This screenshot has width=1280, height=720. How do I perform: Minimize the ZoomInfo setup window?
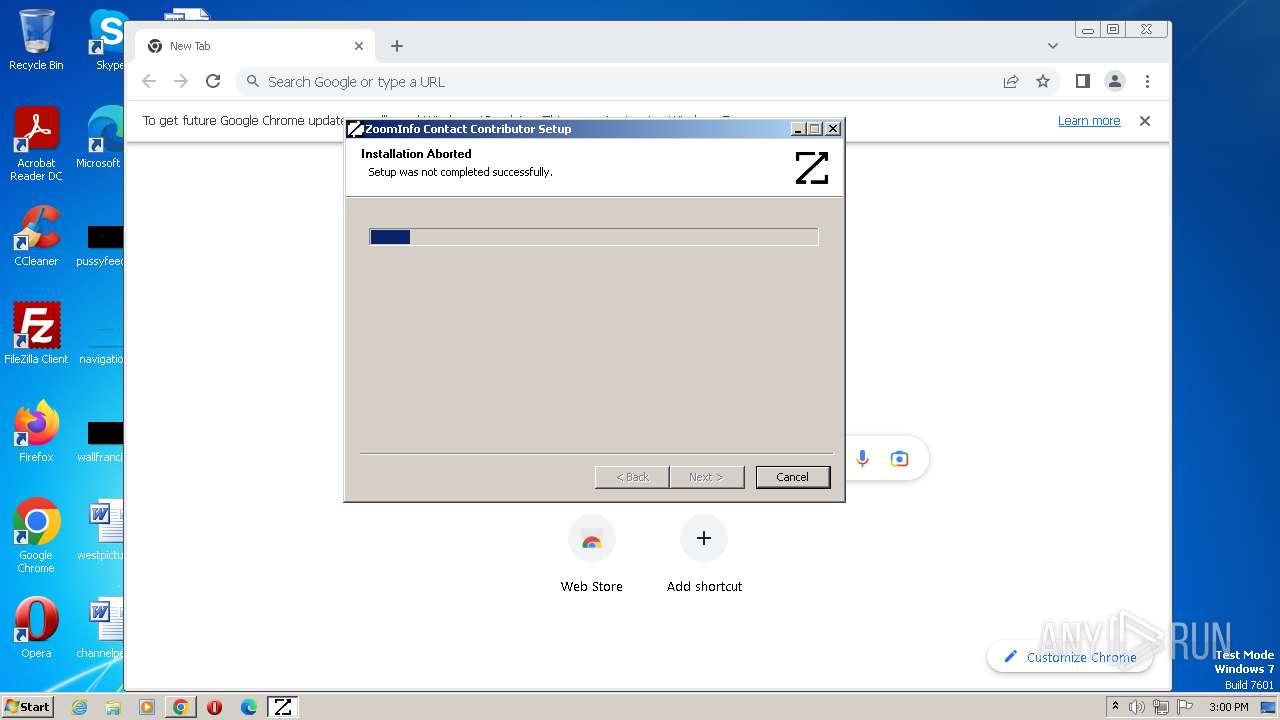(x=798, y=128)
